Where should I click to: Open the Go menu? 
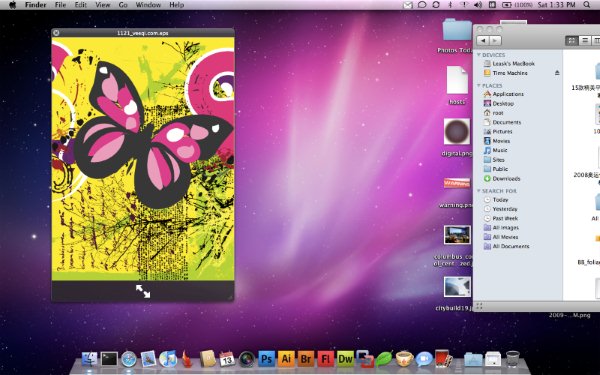(123, 5)
